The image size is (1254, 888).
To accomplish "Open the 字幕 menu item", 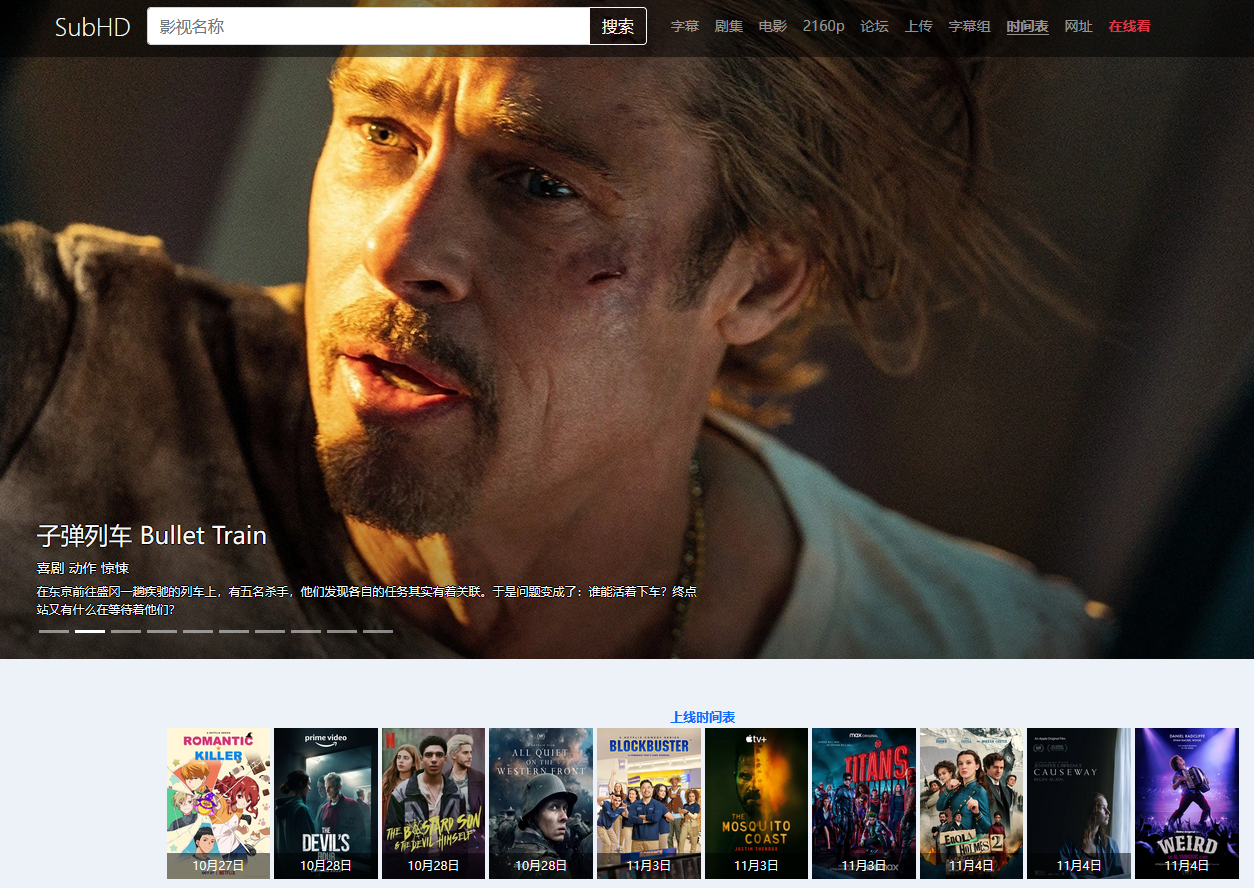I will pyautogui.click(x=684, y=26).
